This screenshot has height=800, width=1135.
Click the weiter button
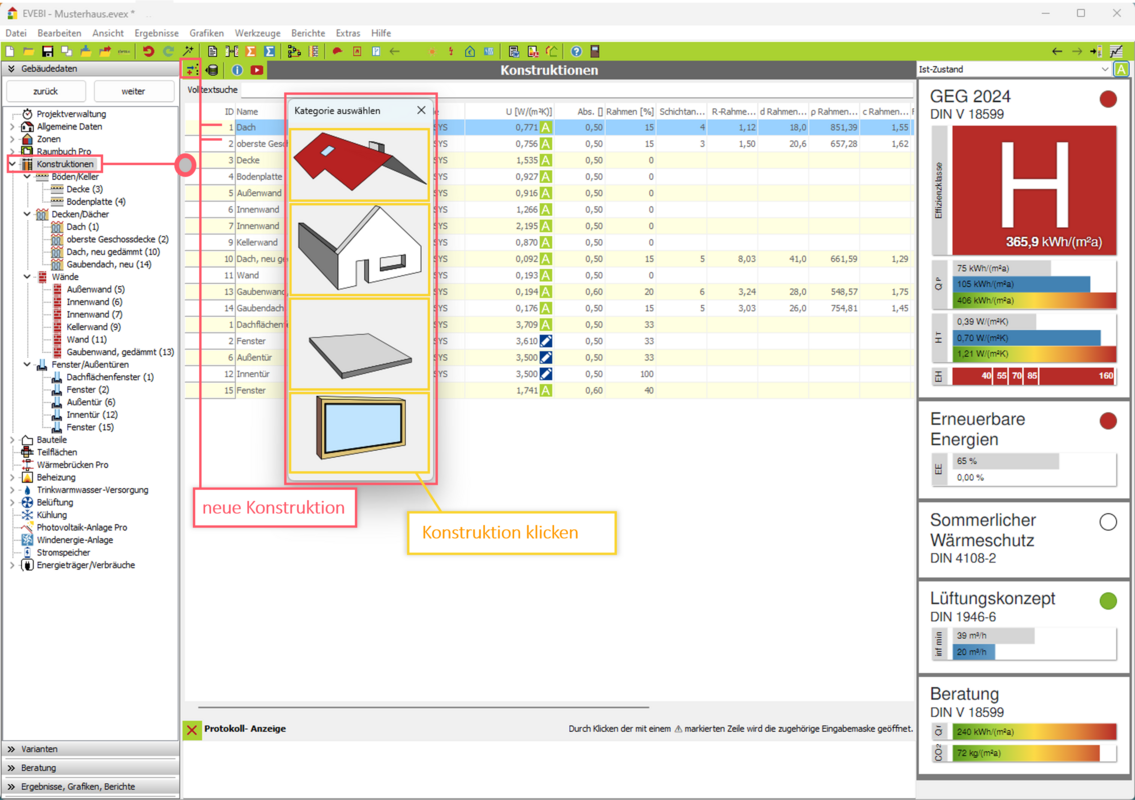[133, 91]
